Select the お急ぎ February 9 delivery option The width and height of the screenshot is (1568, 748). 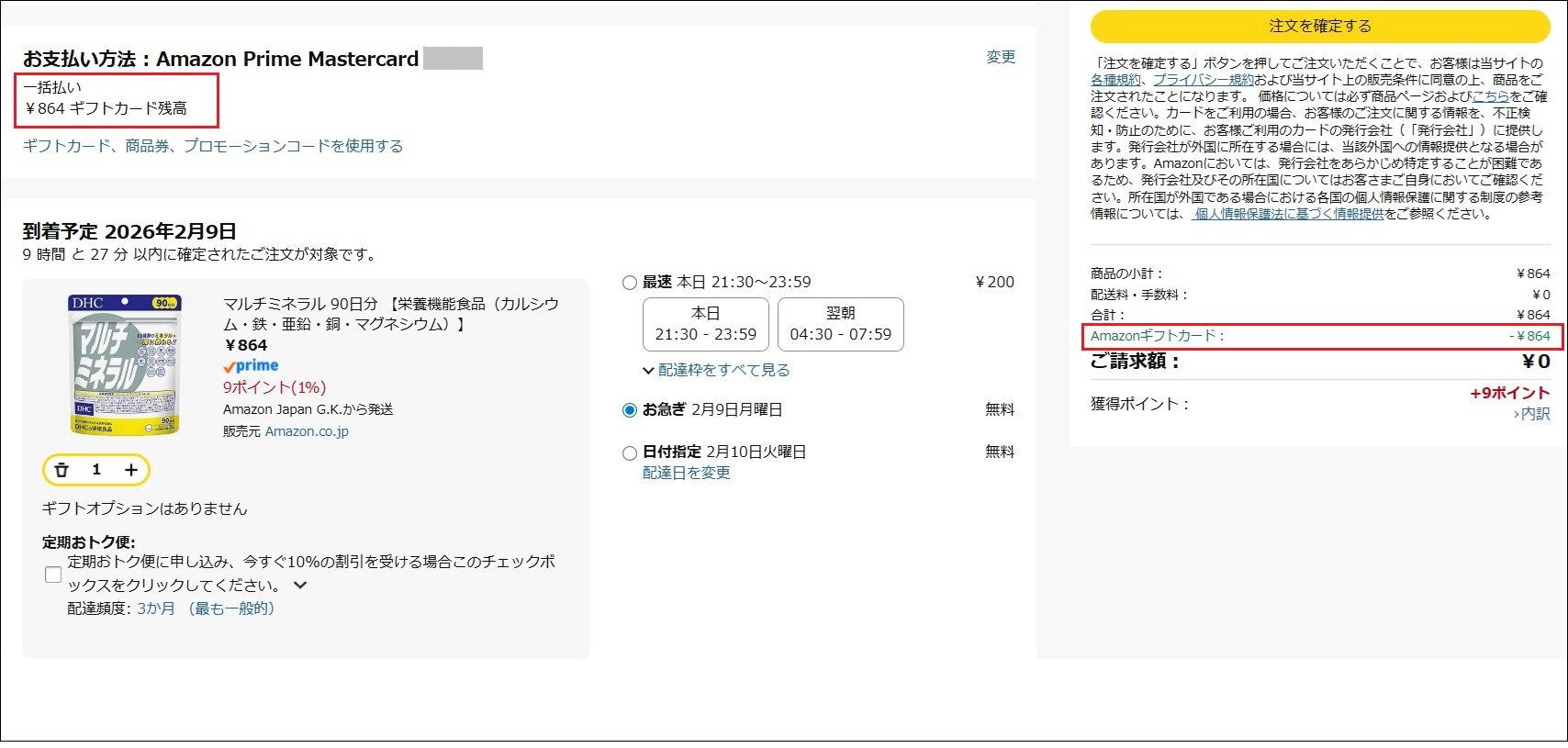pos(630,410)
